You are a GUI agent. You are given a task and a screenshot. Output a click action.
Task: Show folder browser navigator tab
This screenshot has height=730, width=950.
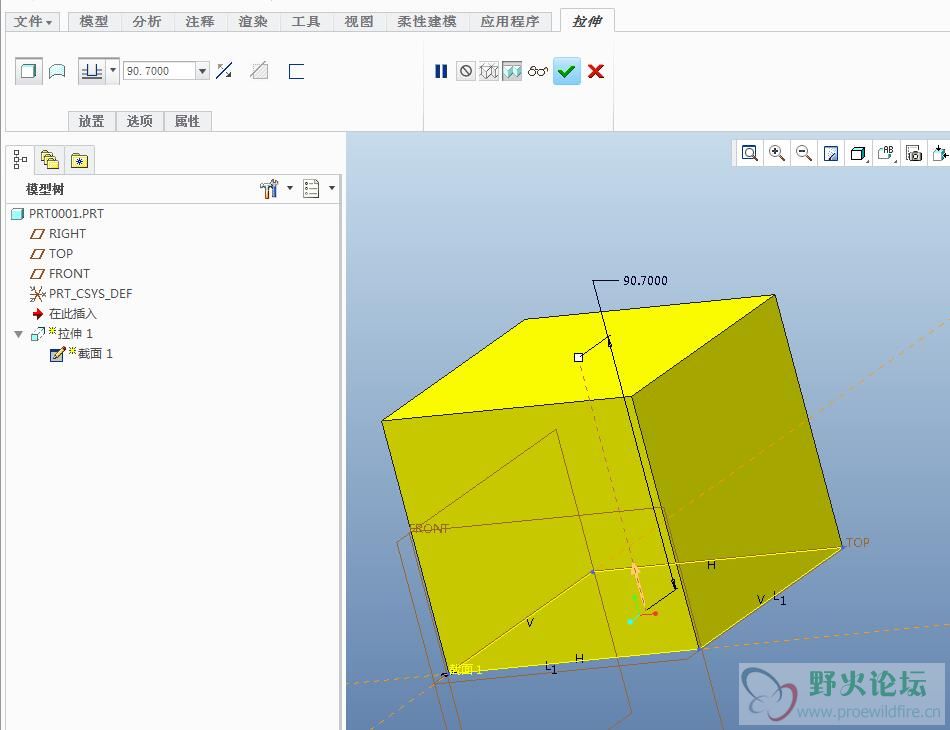click(50, 160)
